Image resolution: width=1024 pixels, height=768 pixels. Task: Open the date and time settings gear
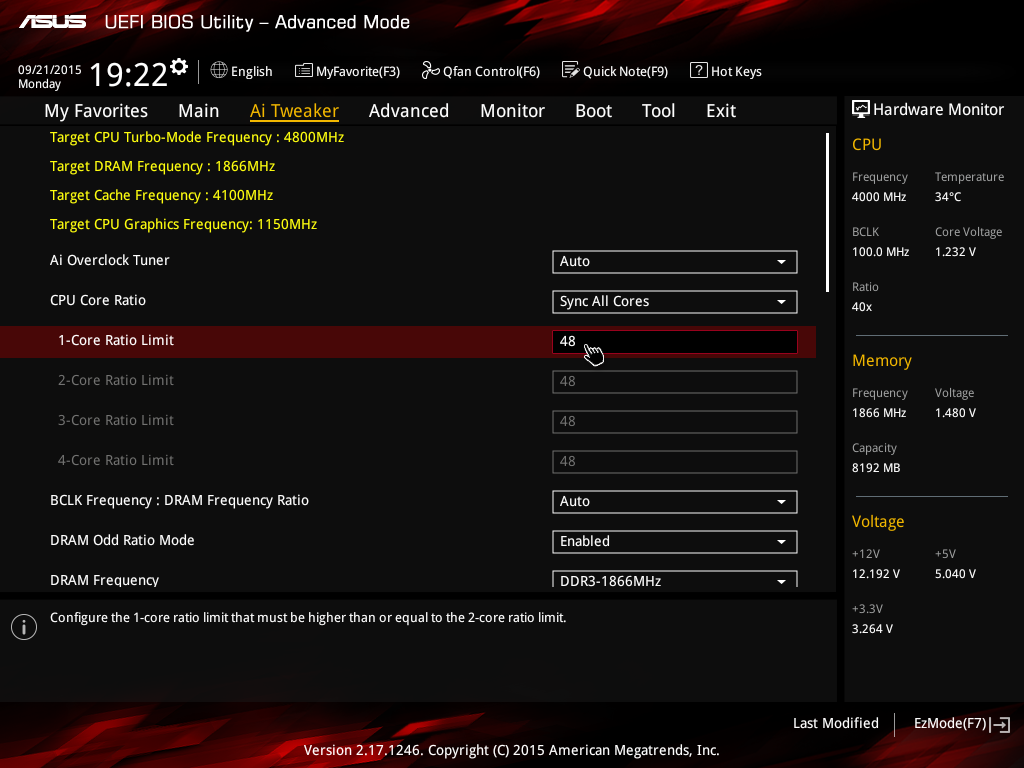pyautogui.click(x=179, y=67)
